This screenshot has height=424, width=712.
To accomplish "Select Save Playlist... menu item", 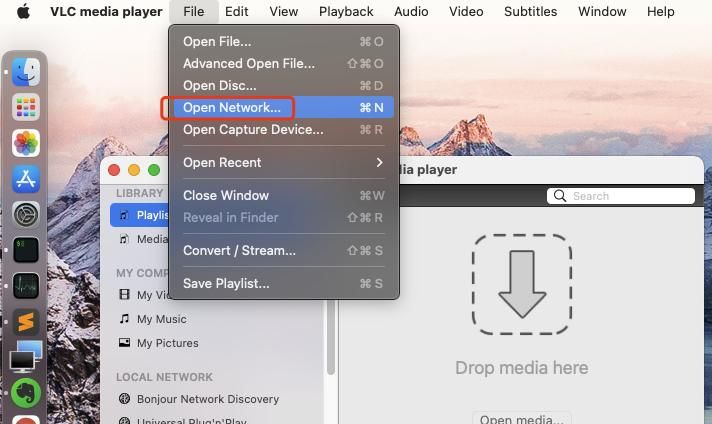I will [x=283, y=284].
